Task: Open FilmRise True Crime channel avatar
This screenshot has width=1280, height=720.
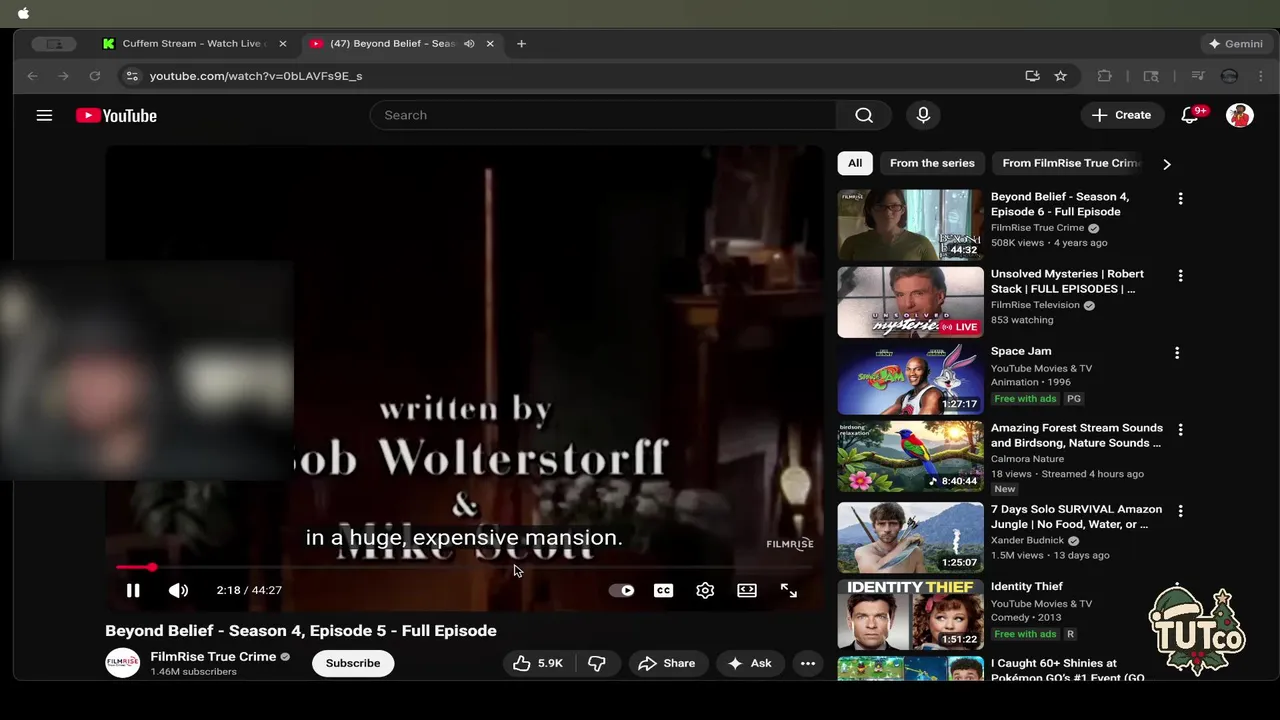Action: 123,663
